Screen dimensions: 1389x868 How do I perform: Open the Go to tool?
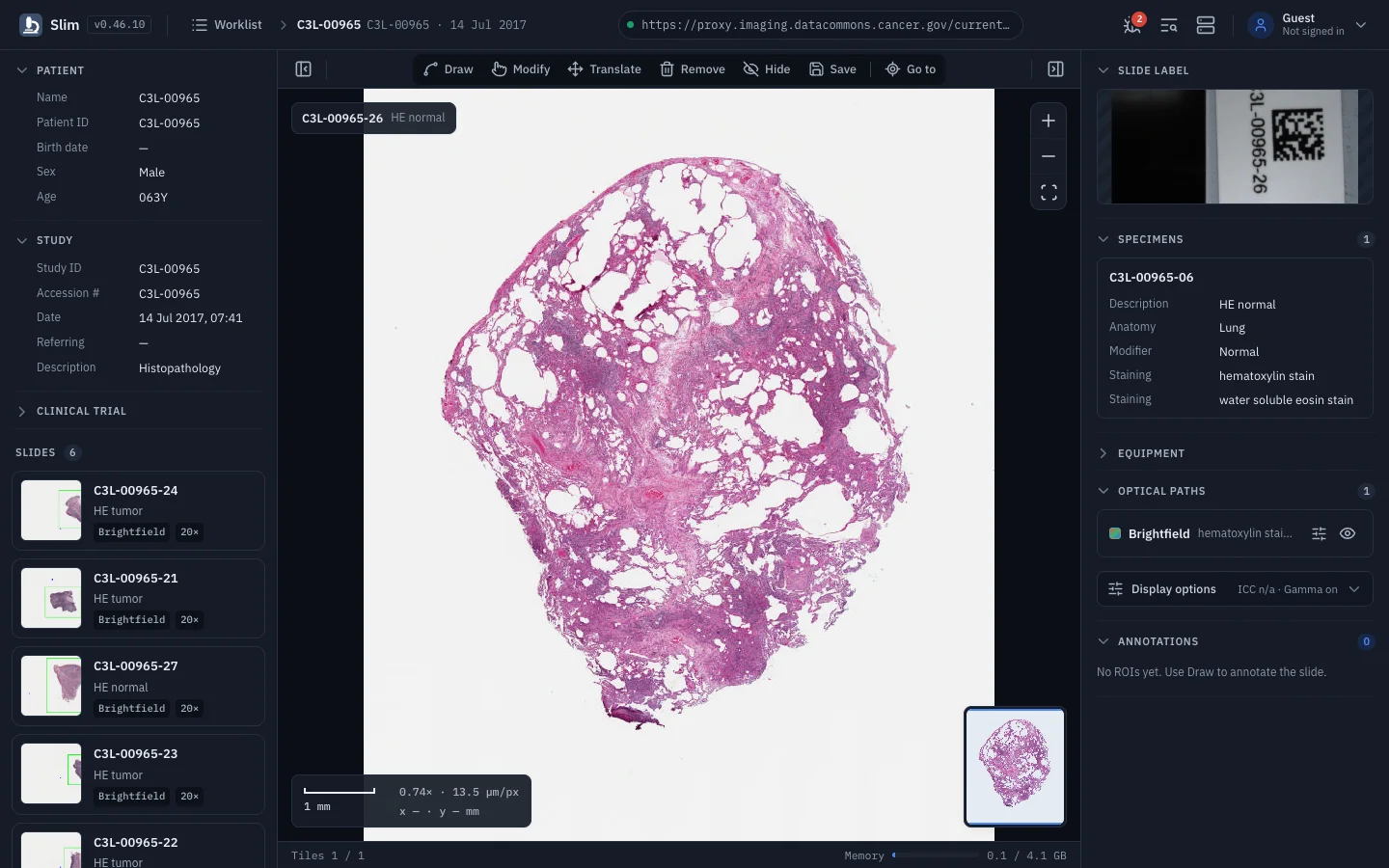[x=911, y=69]
